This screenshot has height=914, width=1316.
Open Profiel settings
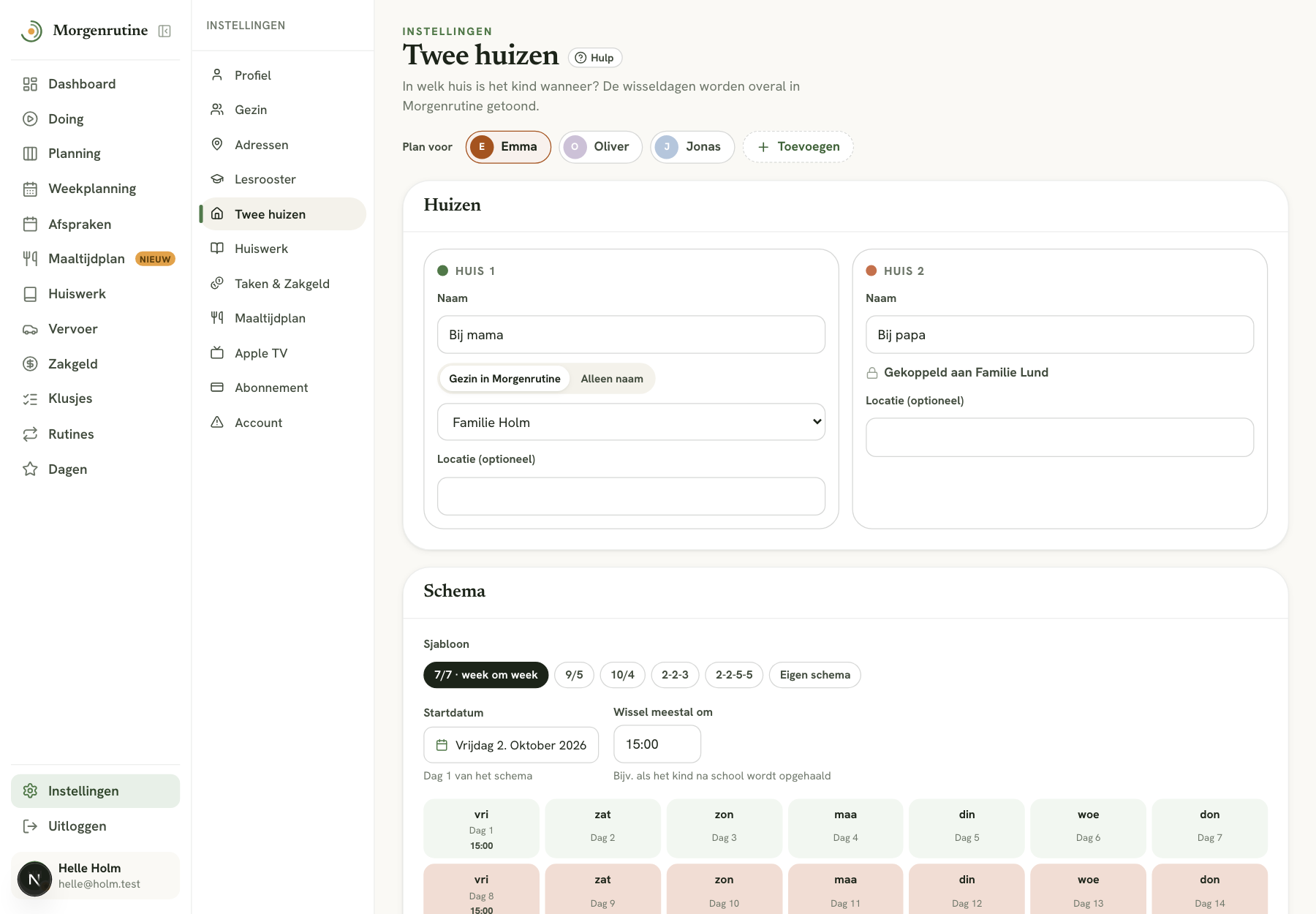(283, 75)
